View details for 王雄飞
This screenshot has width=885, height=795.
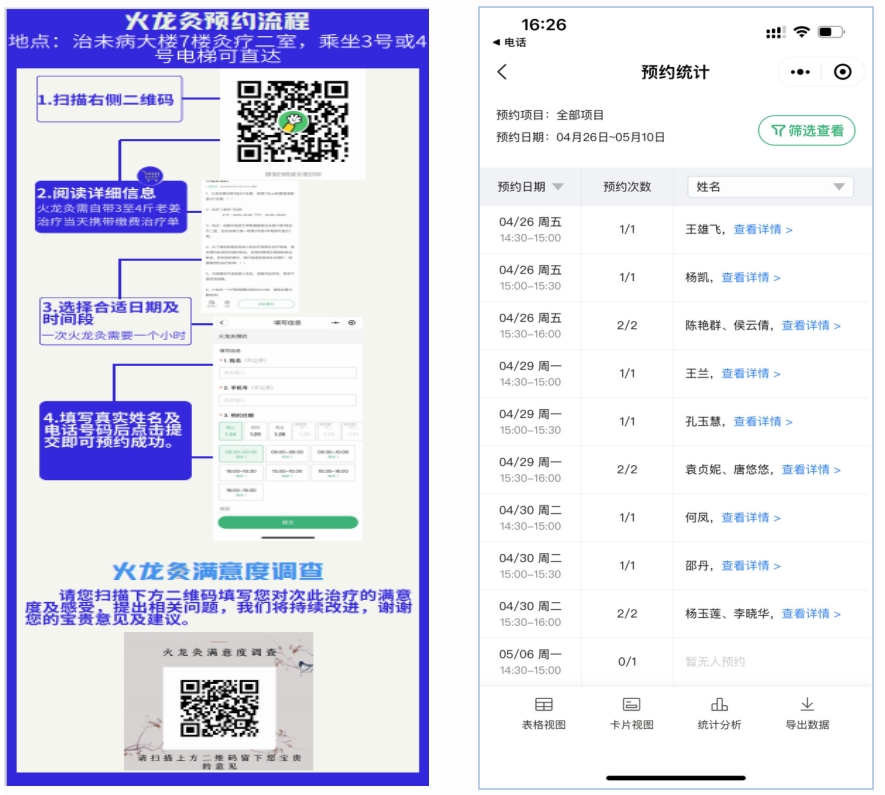[x=762, y=230]
